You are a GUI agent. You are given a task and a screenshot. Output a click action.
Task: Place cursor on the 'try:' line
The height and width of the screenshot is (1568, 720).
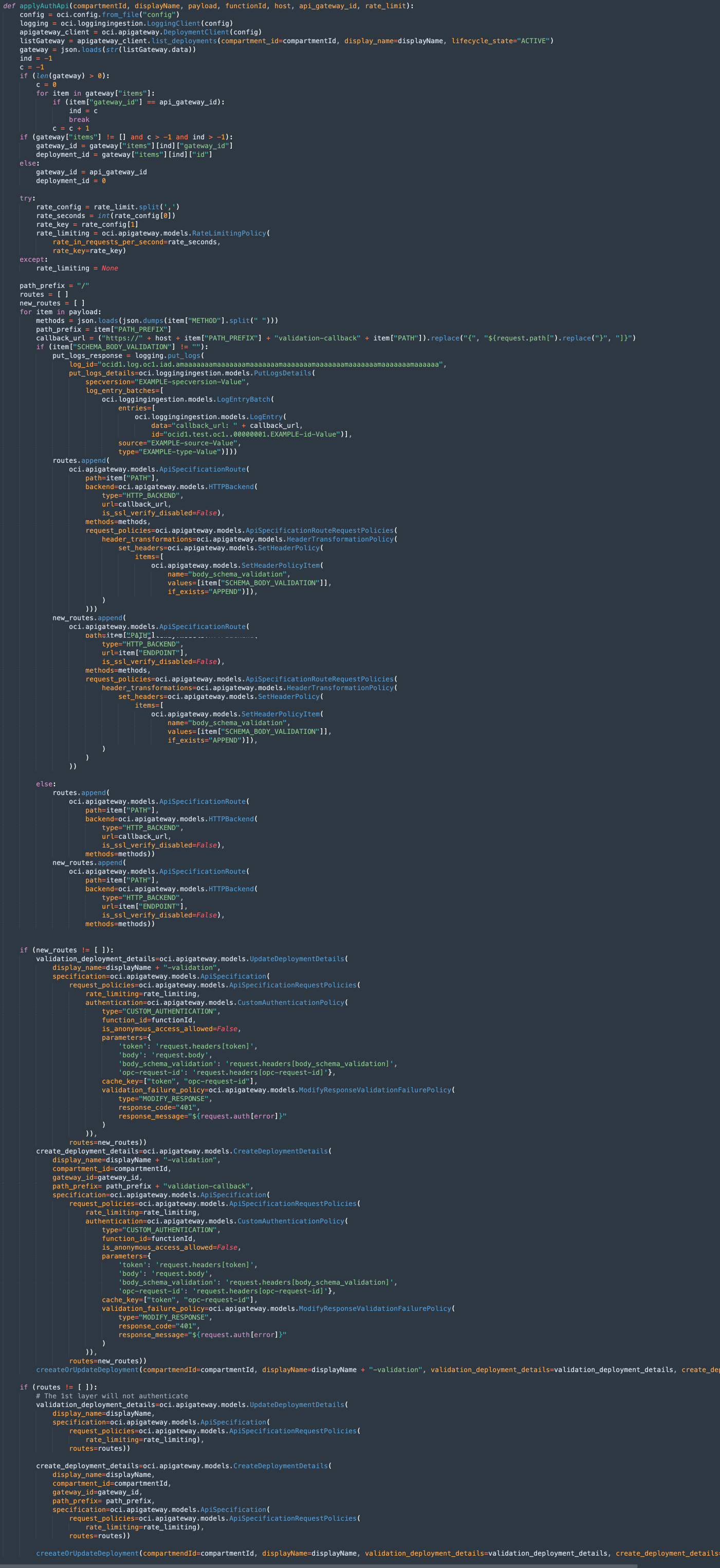tap(27, 199)
